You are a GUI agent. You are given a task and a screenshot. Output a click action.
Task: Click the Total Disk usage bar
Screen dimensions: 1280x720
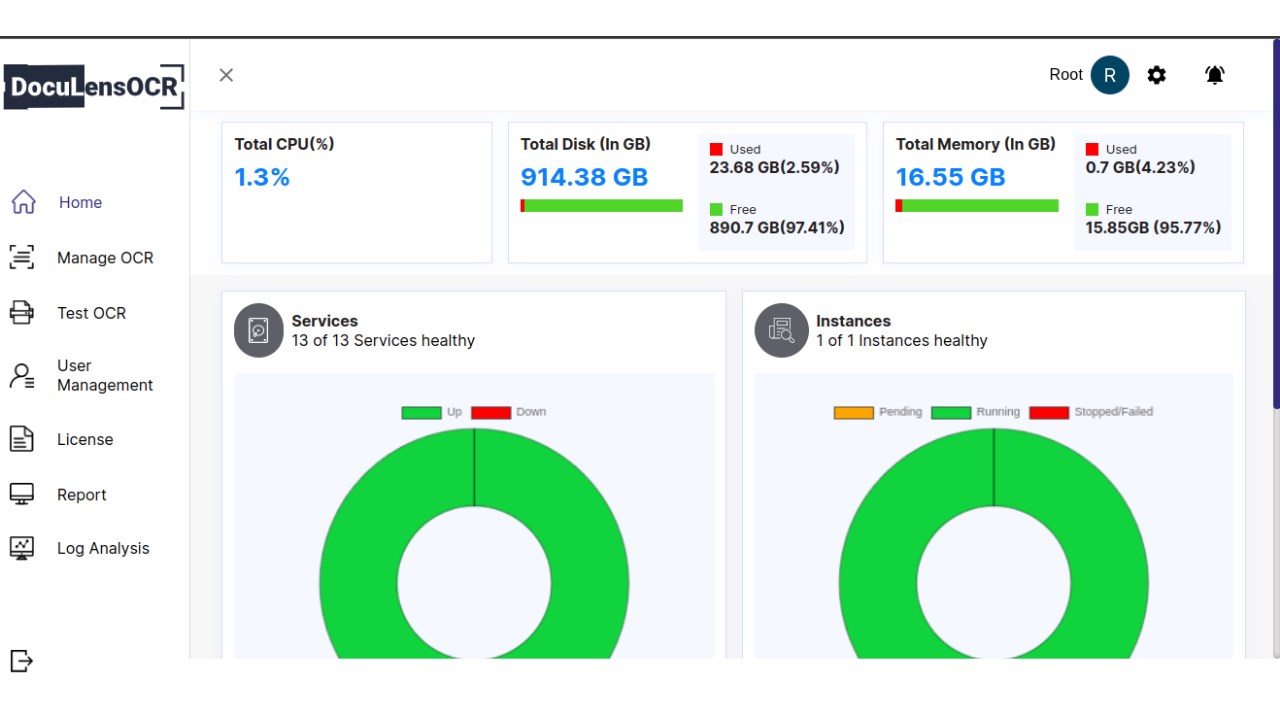[601, 205]
